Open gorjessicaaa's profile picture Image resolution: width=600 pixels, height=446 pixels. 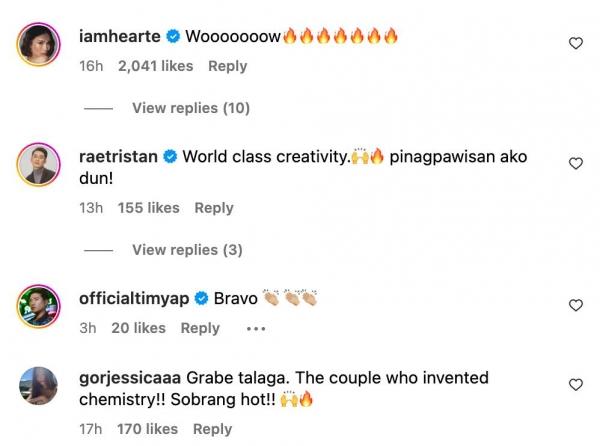point(37,386)
